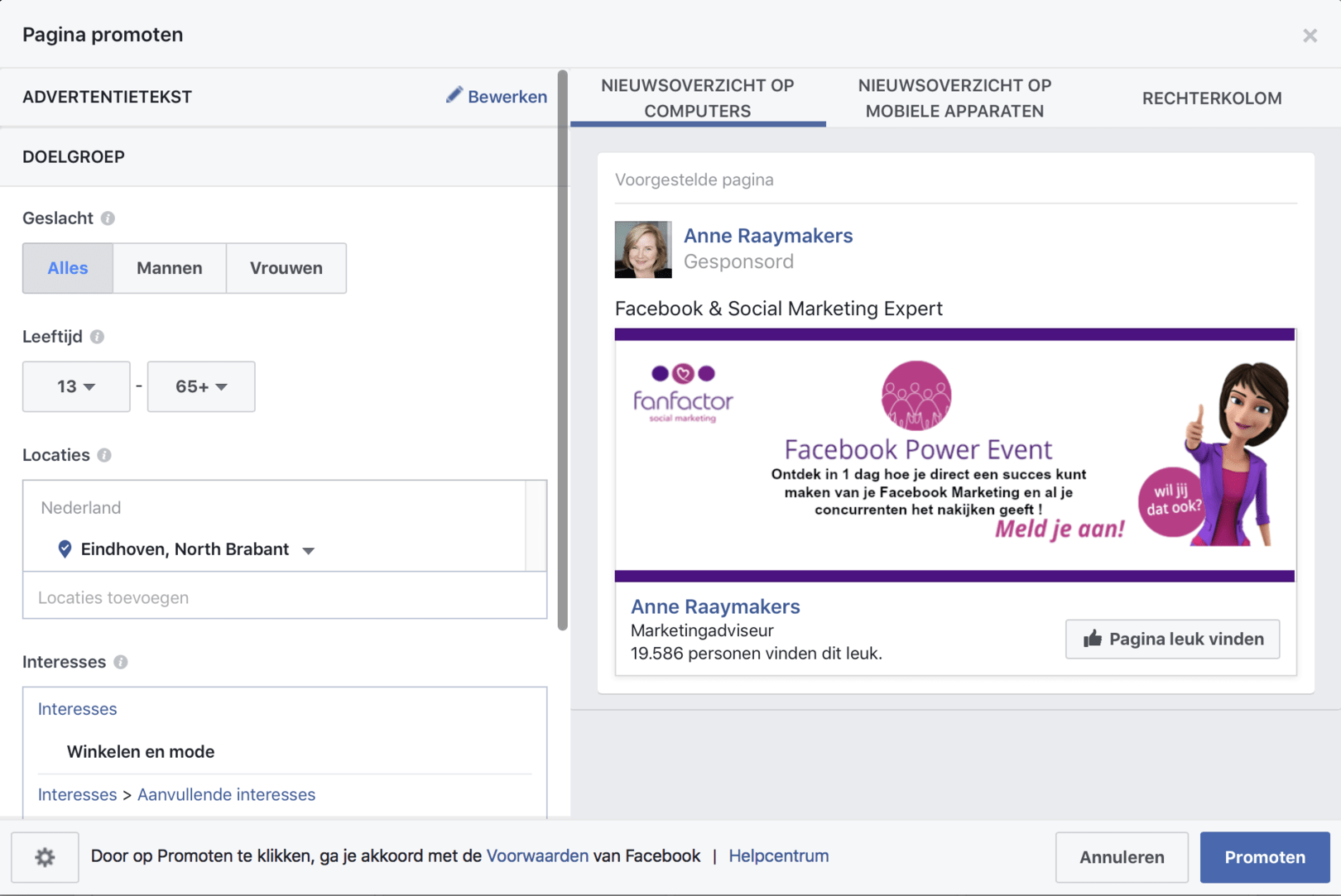Screen dimensions: 1341x896
Task: Expand the Eindhoven, North Brabant location options
Action: click(308, 550)
